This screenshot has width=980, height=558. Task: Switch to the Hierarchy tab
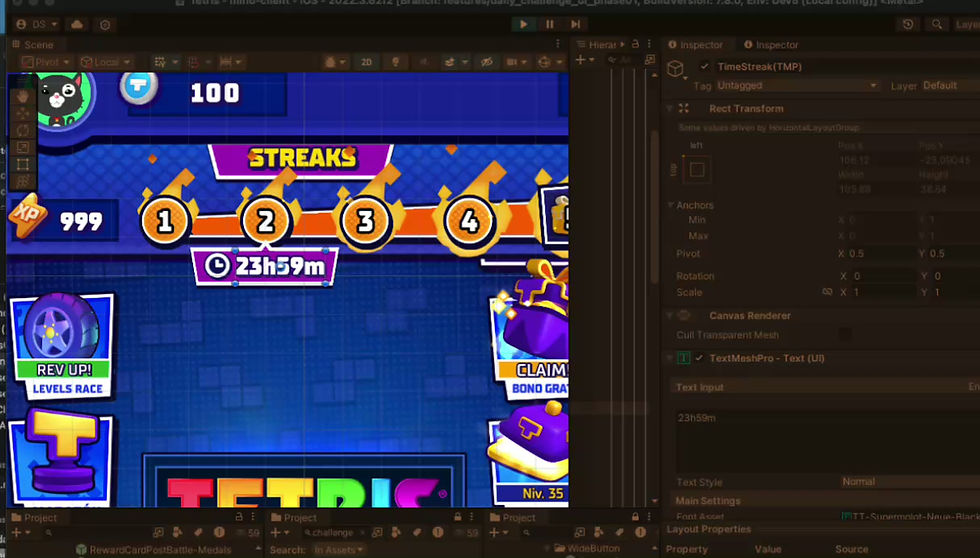[x=597, y=44]
